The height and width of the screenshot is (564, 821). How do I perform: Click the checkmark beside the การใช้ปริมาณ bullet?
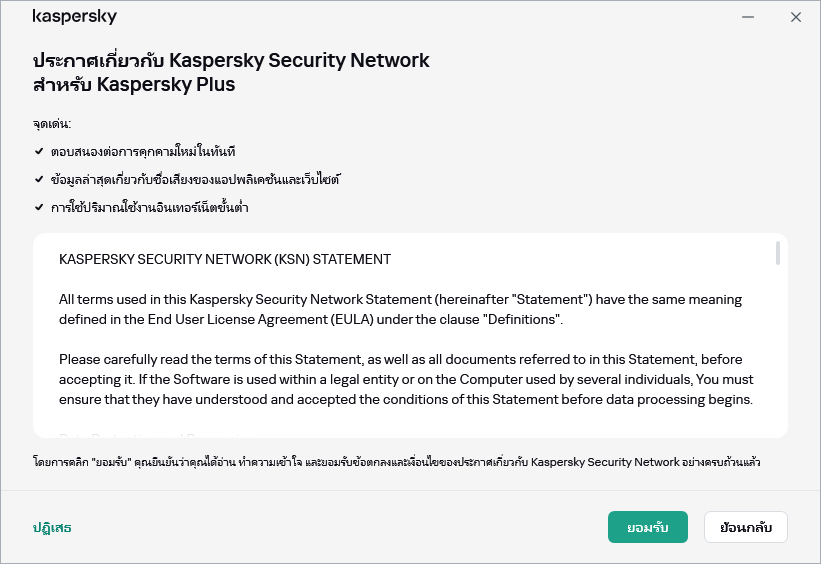click(x=38, y=208)
